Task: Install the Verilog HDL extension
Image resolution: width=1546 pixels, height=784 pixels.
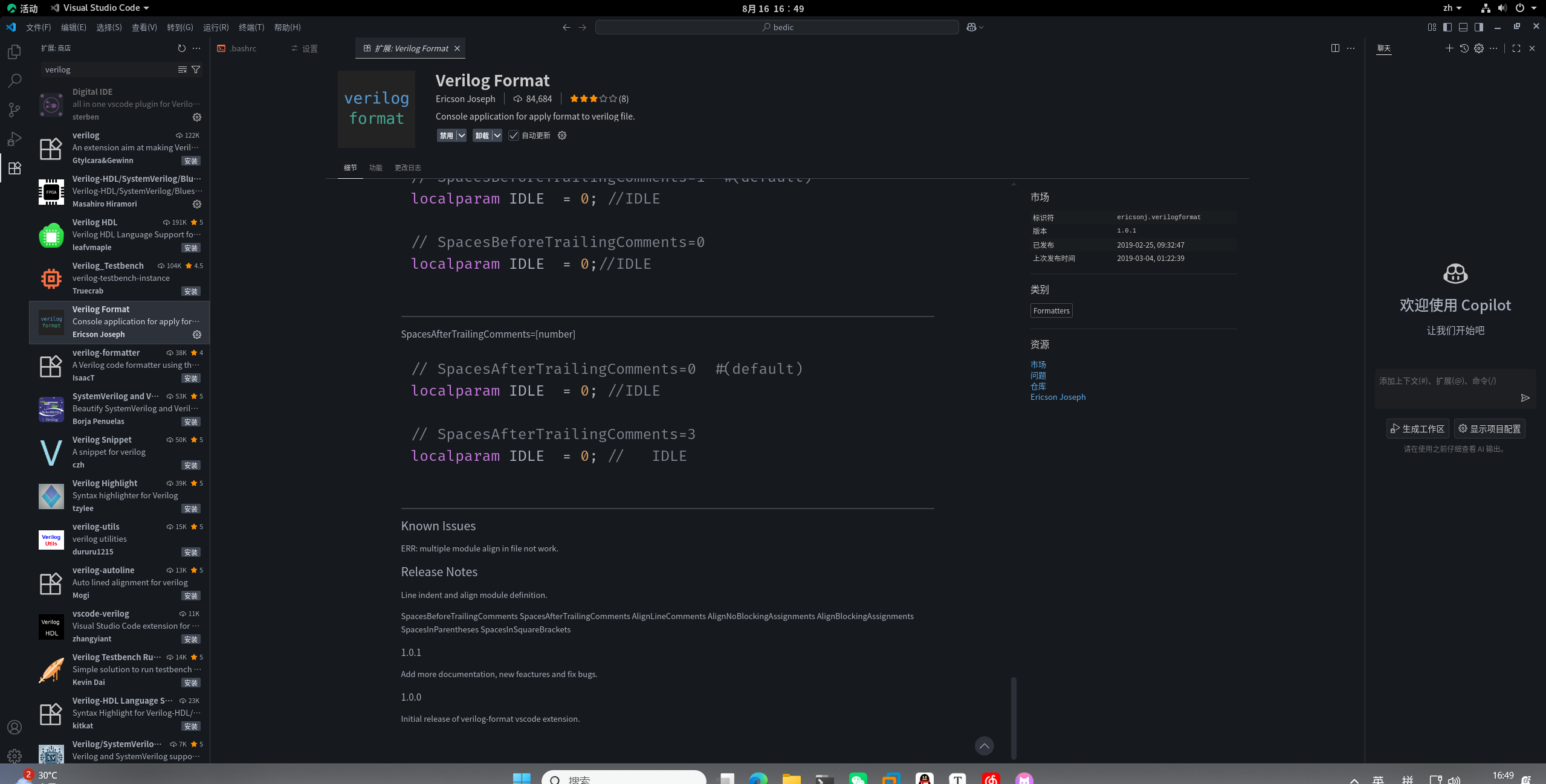Action: coord(190,248)
